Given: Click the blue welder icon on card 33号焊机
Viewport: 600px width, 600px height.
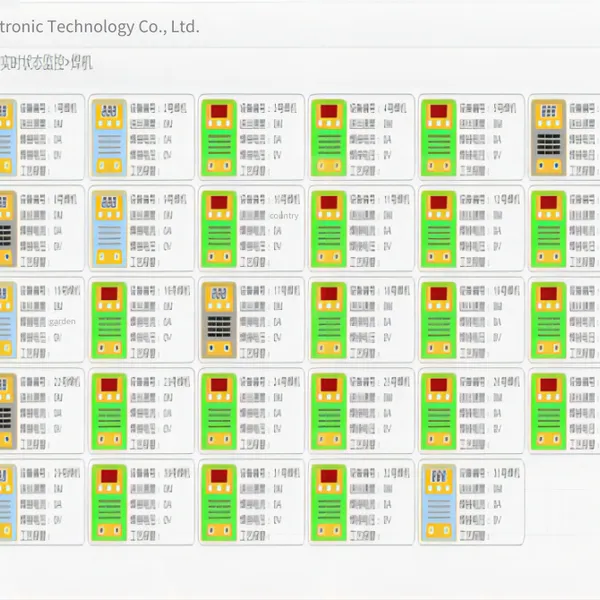Looking at the screenshot, I should [439, 503].
